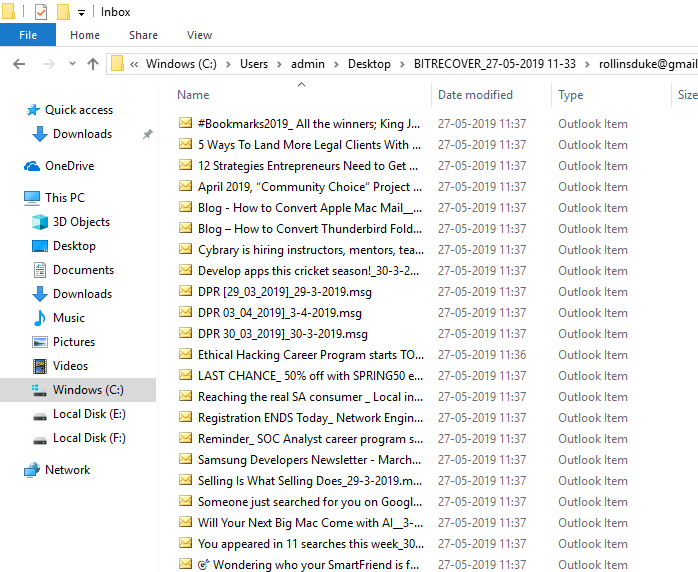Click mail icon of Reaching the real SA consumer
The image size is (698, 572).
coord(186,395)
